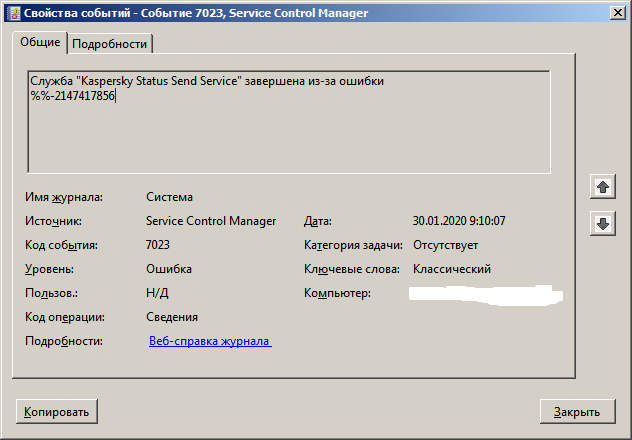
Task: Open the Веб-справка журнала link
Action: point(210,341)
